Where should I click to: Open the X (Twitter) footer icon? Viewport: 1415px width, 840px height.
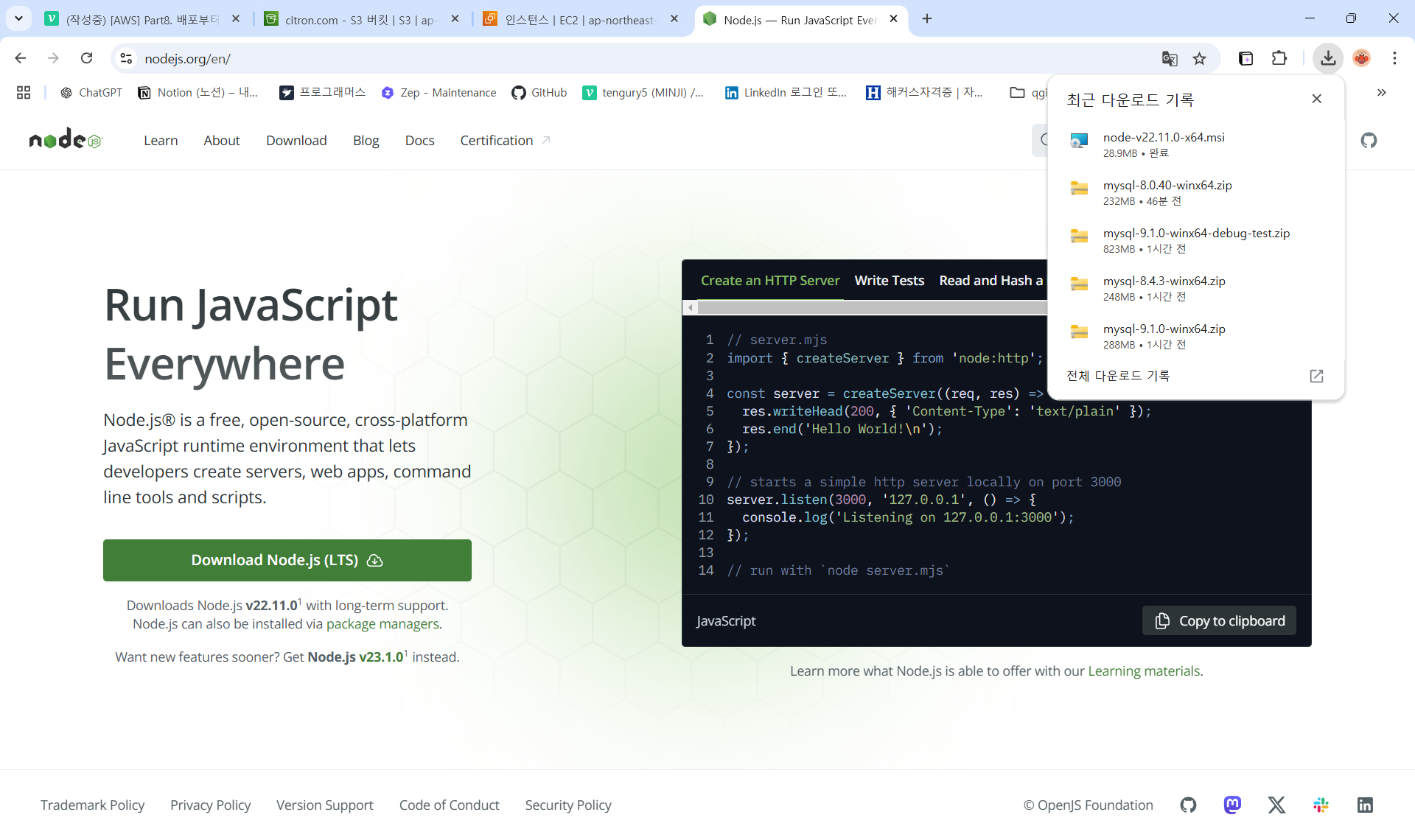(1276, 805)
